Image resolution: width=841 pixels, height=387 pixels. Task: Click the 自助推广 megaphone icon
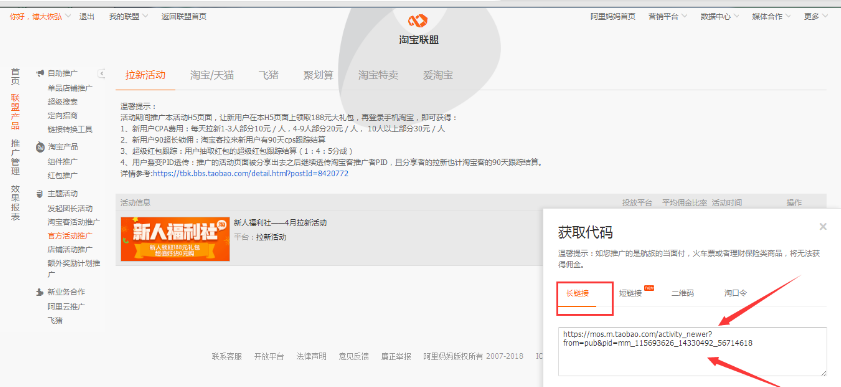click(40, 73)
